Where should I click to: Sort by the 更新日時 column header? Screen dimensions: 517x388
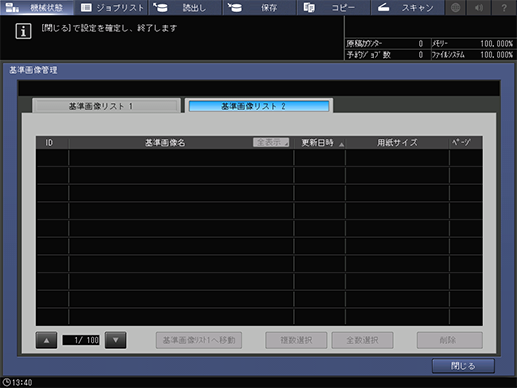point(320,143)
